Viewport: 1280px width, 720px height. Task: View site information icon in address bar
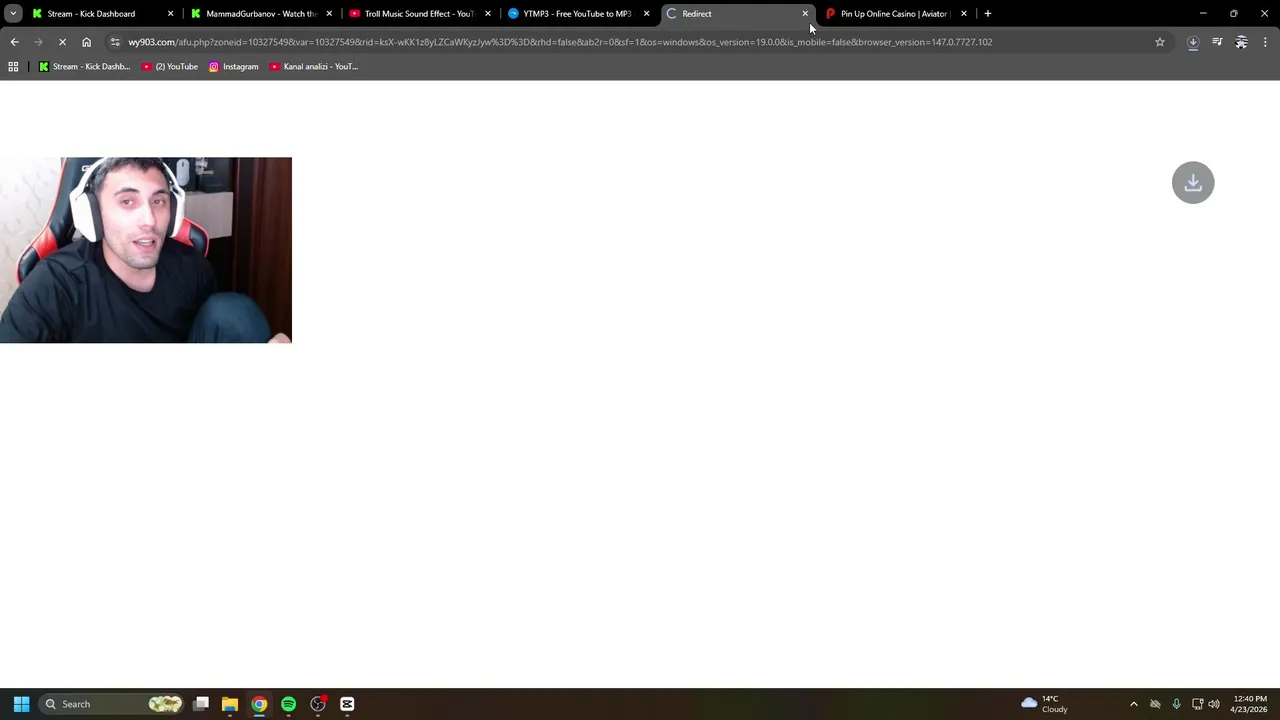115,42
